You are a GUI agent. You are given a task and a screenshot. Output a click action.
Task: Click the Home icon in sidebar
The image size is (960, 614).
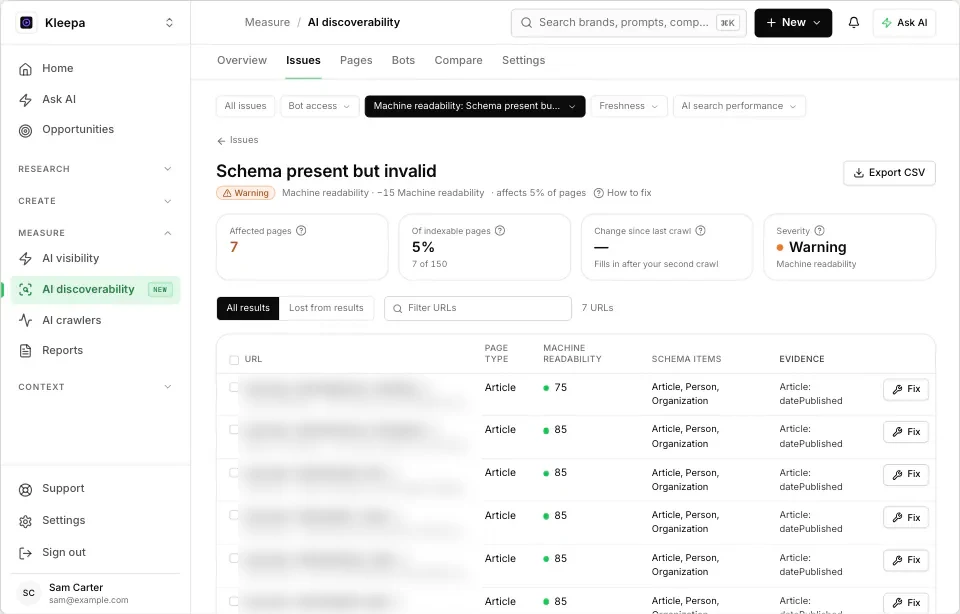pos(25,69)
